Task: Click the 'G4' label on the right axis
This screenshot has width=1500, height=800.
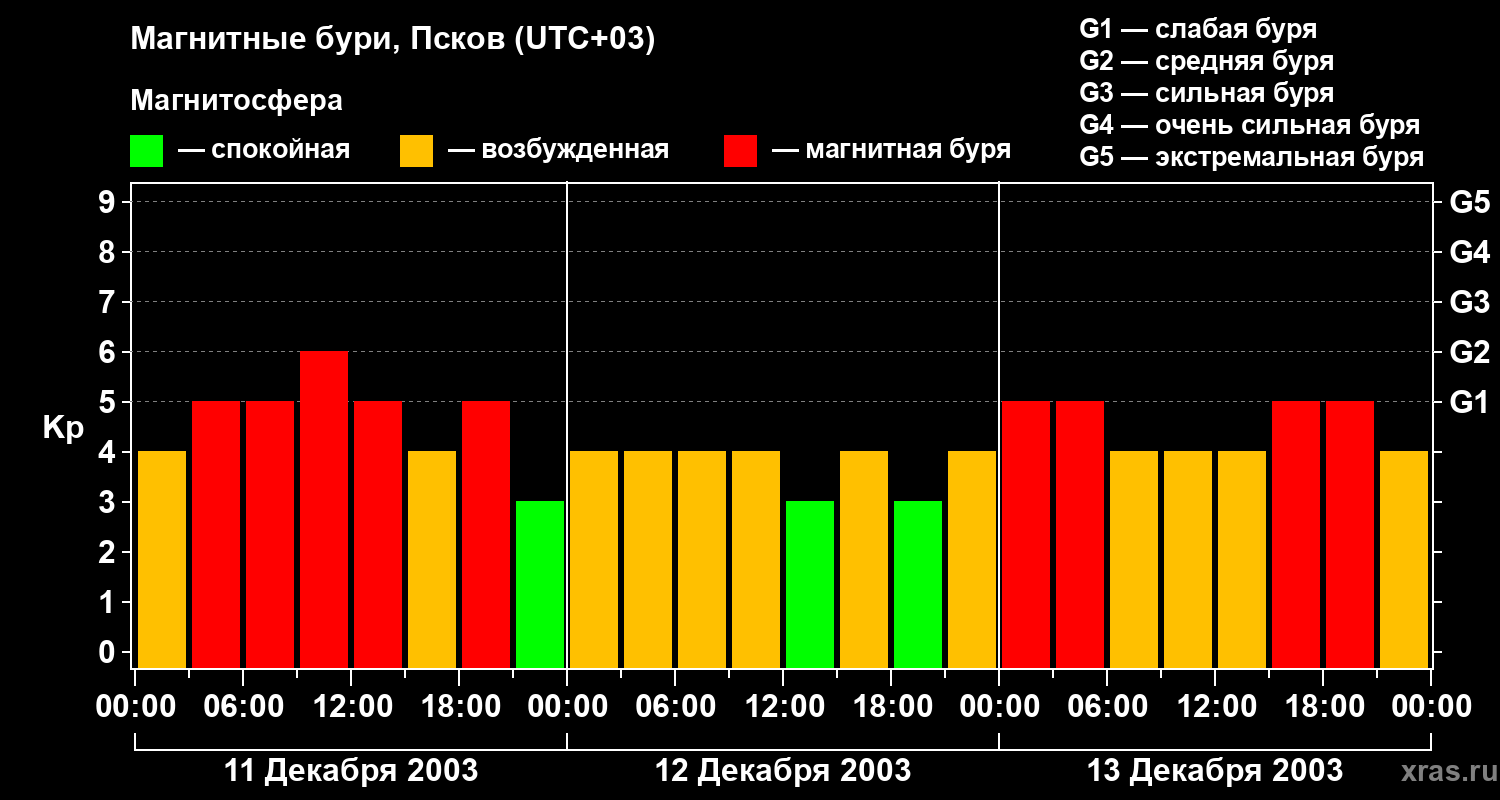Action: point(1470,252)
